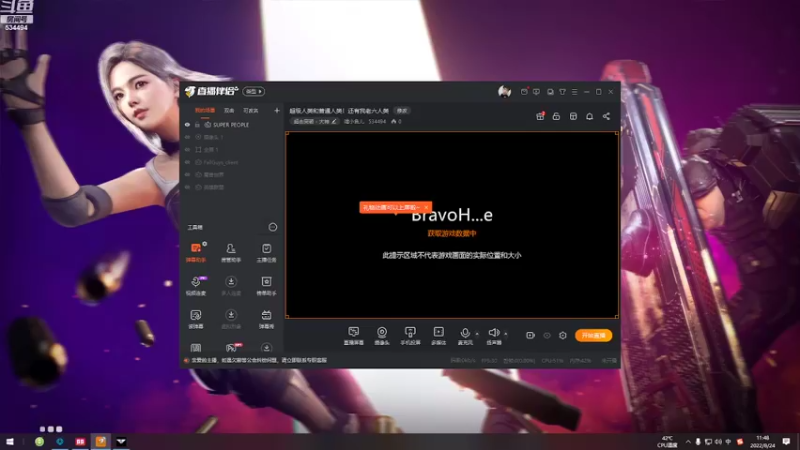Click the notice message in status bar
This screenshot has width=800, height=450.
259,360
